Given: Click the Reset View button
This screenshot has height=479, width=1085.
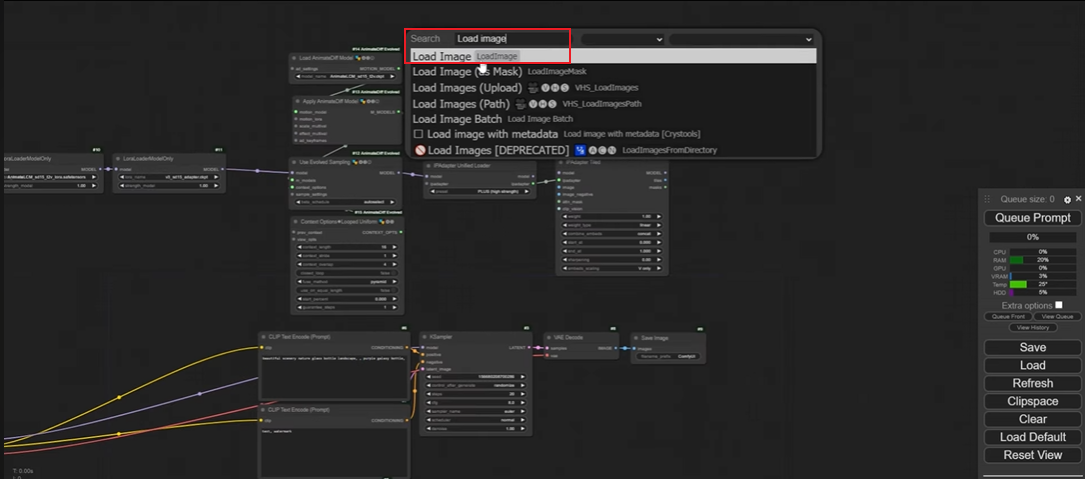Looking at the screenshot, I should point(1032,455).
